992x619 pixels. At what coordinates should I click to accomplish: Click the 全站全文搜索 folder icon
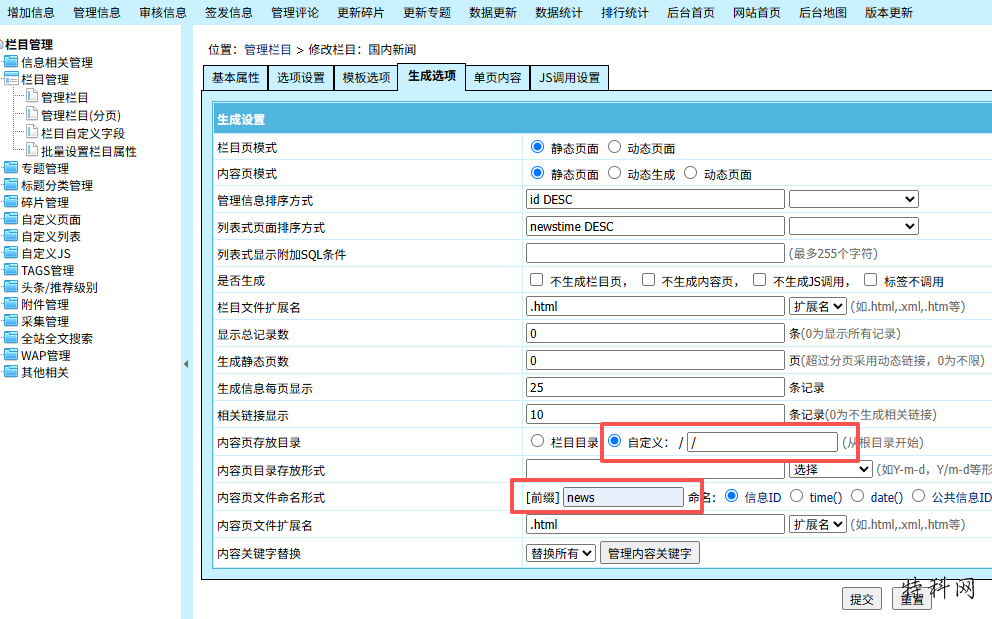(x=11, y=338)
